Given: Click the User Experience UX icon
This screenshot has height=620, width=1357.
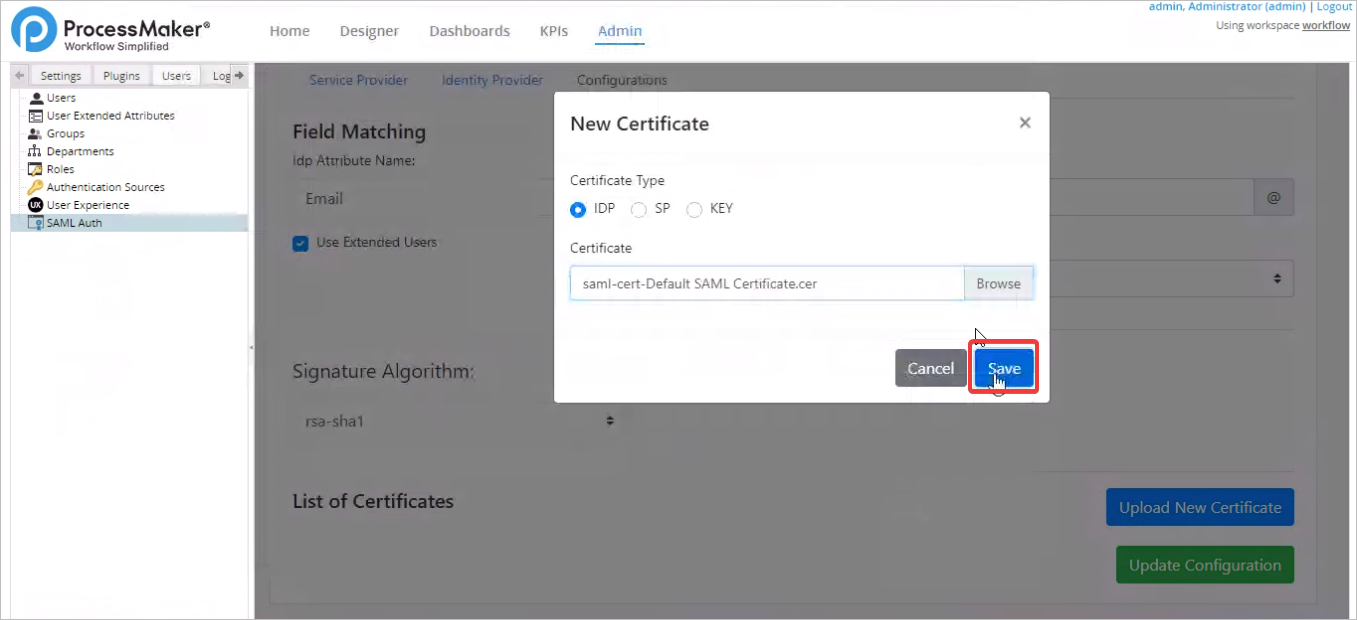Looking at the screenshot, I should point(36,205).
